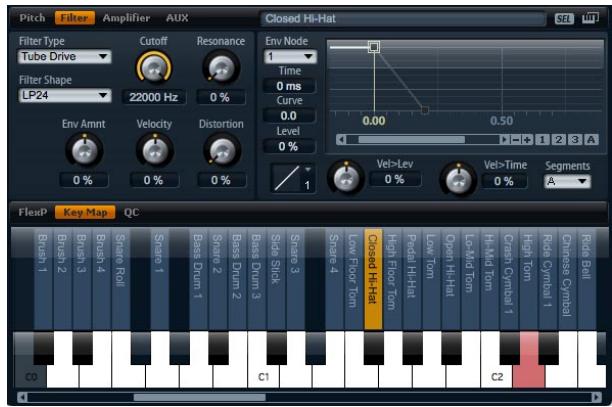Select the Side Stick key map strip
This screenshot has width=612, height=407.
click(x=276, y=279)
